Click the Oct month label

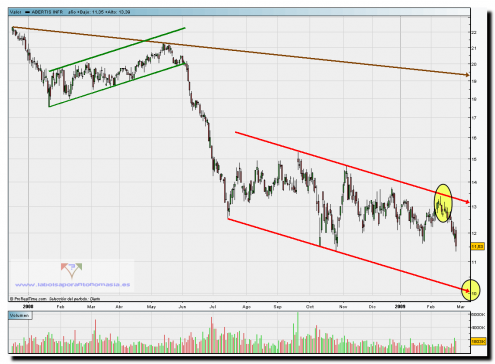(x=310, y=307)
